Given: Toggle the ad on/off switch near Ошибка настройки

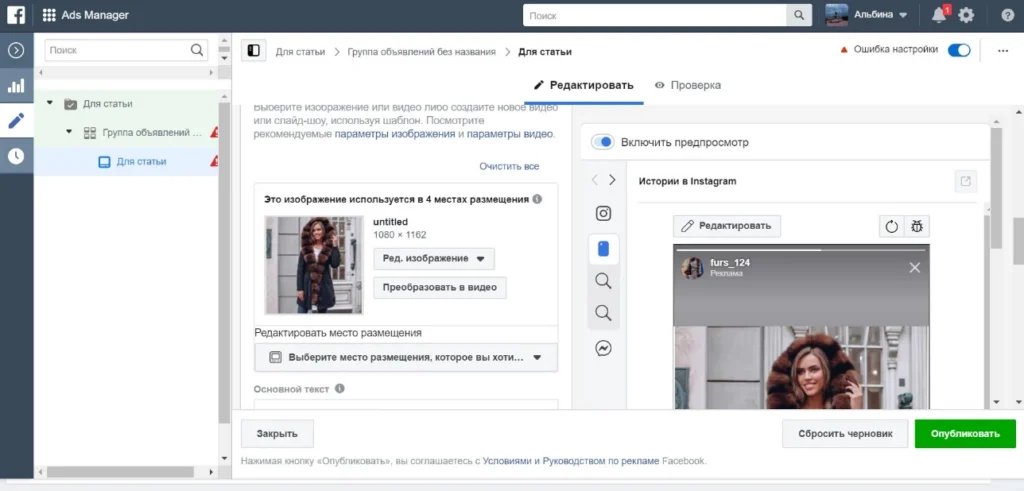Looking at the screenshot, I should click(x=959, y=50).
